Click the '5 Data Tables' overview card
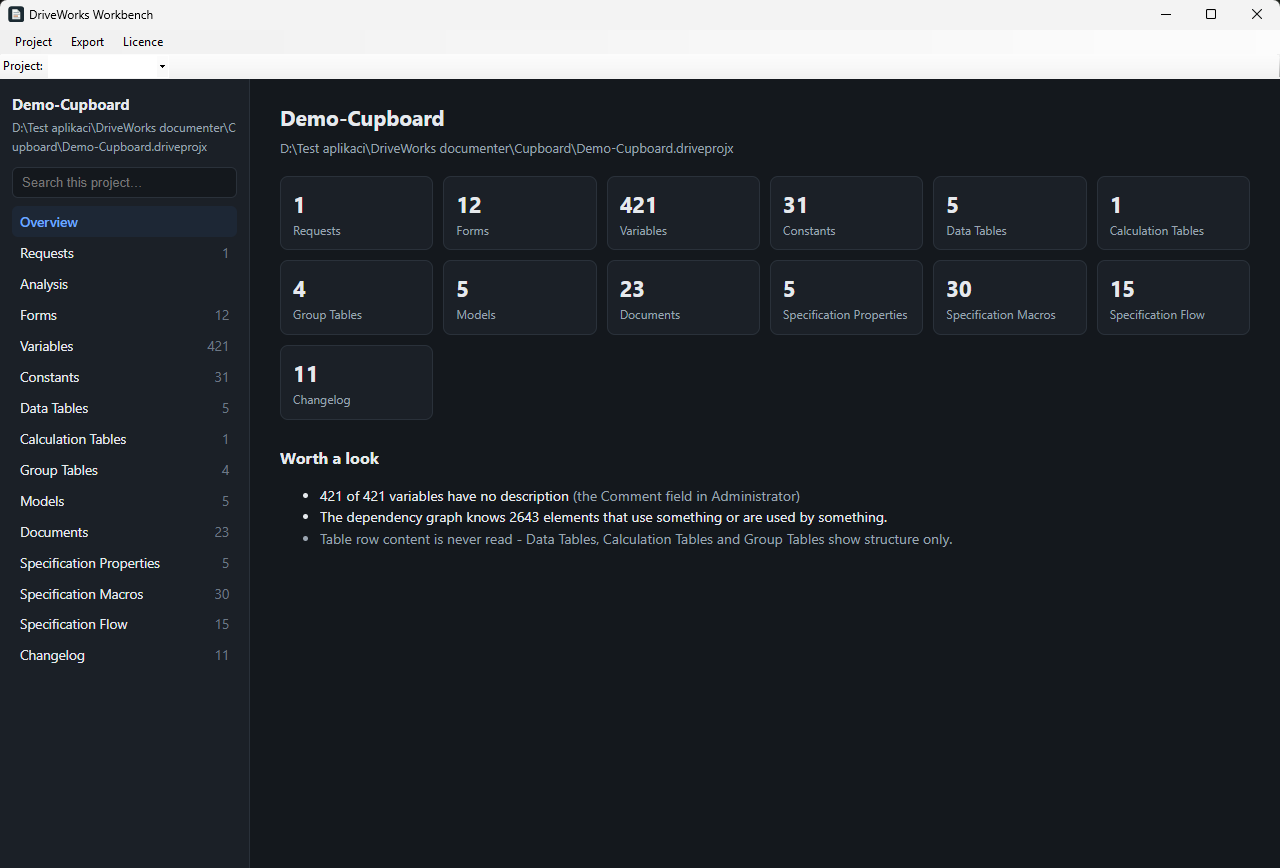The width and height of the screenshot is (1280, 868). 1010,213
